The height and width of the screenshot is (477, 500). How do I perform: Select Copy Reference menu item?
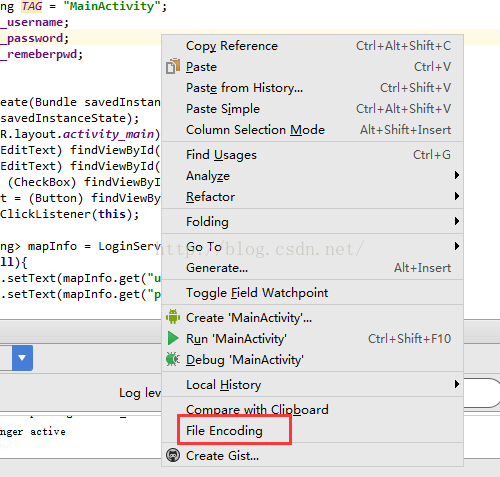(313, 46)
